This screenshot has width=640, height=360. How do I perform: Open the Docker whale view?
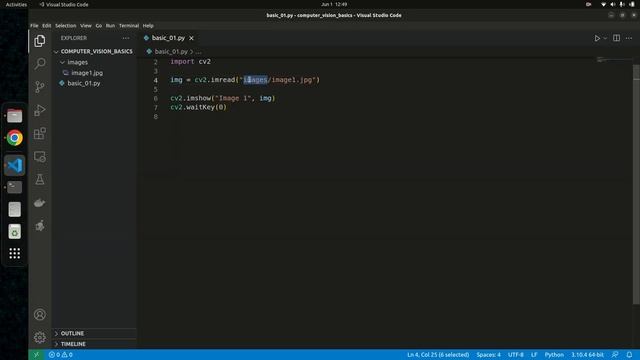click(40, 202)
